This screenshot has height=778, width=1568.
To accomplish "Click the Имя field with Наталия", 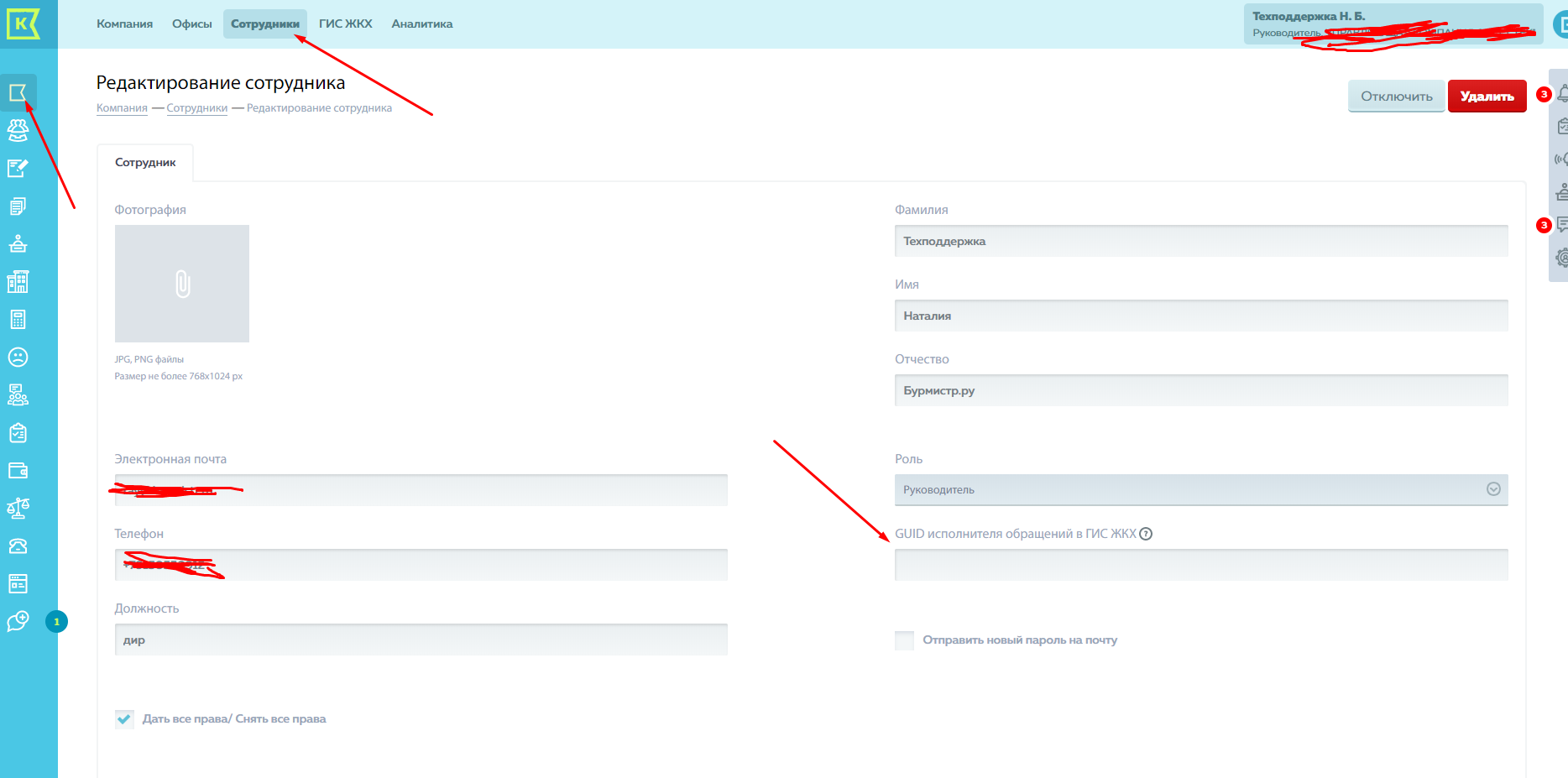I will pyautogui.click(x=1201, y=316).
